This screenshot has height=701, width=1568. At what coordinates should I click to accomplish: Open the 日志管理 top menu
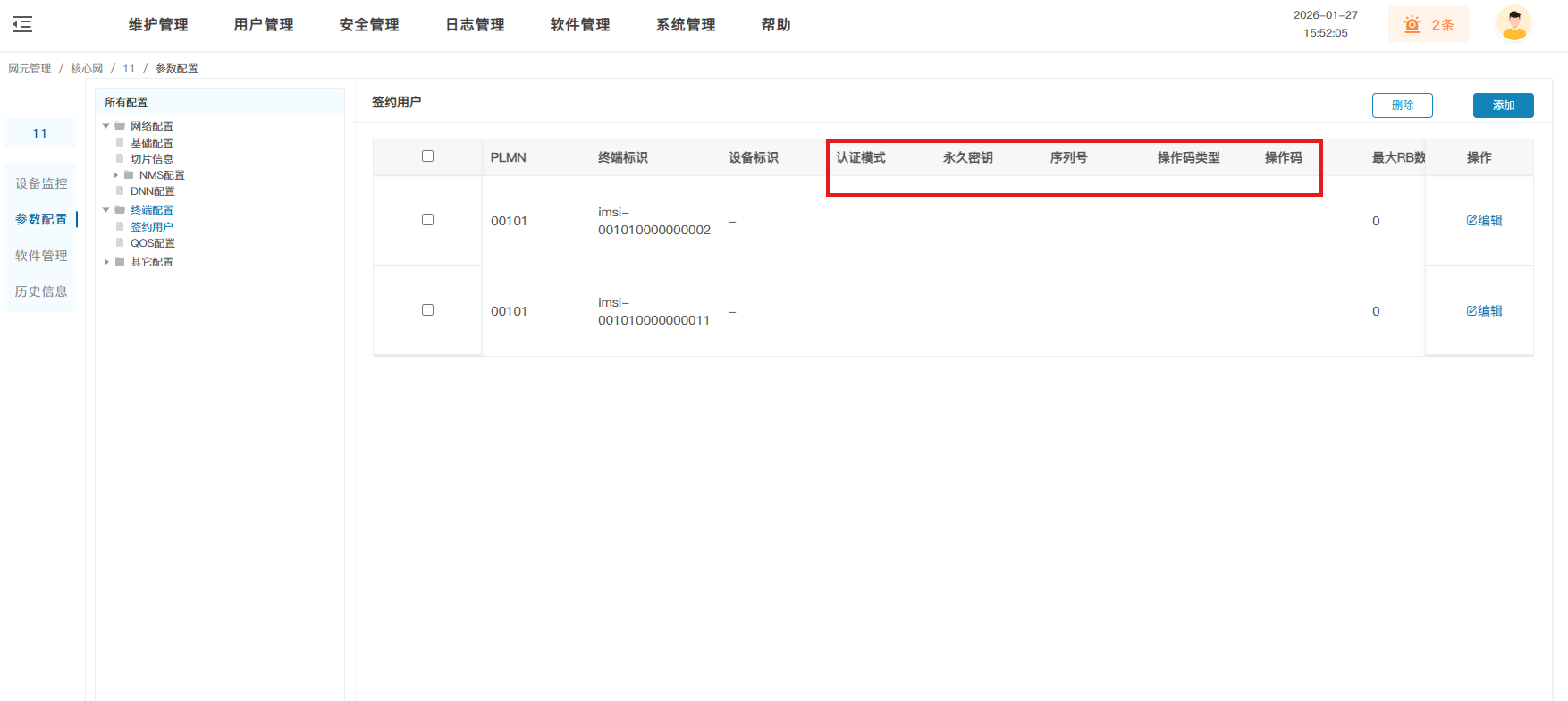[x=475, y=25]
